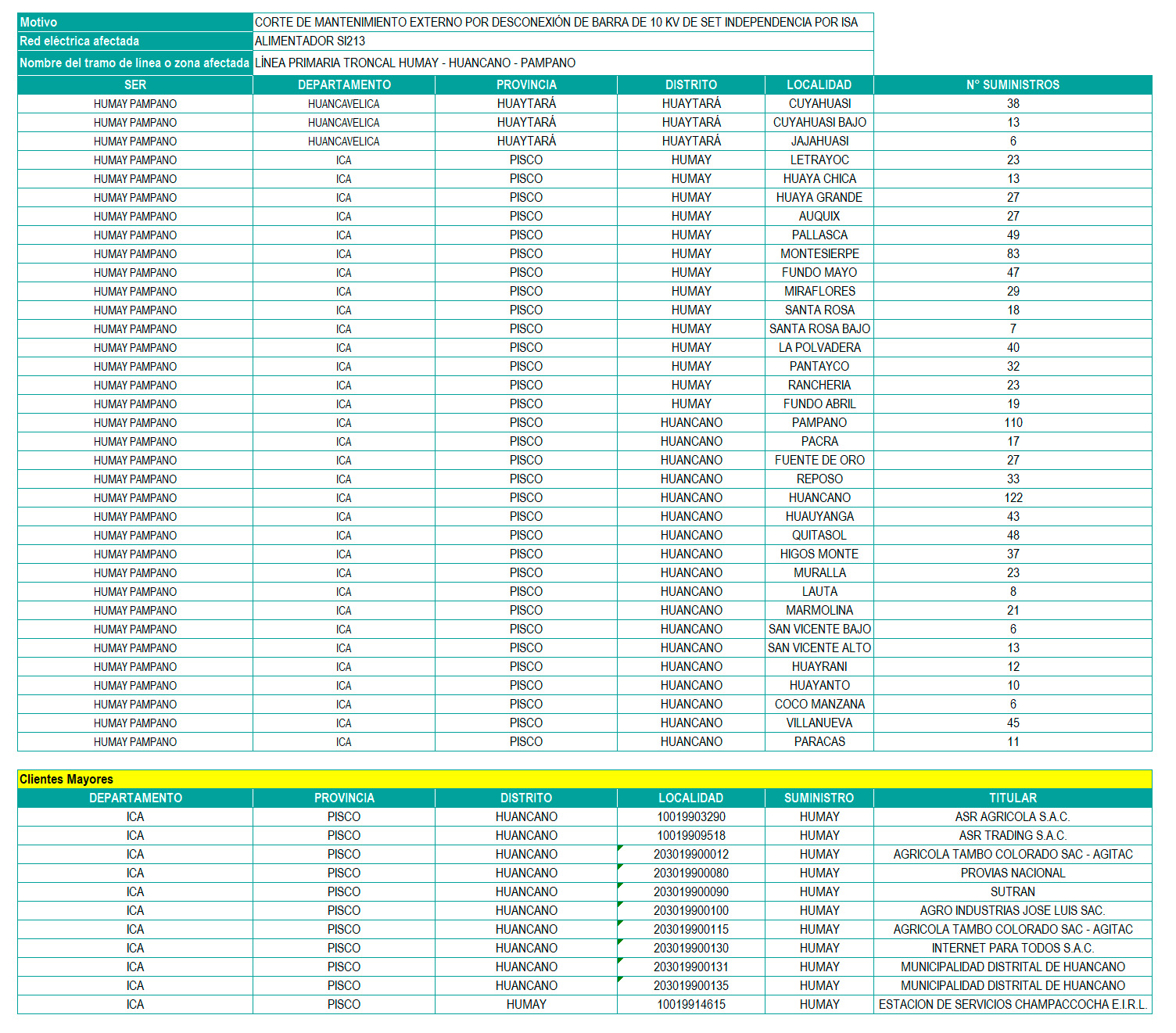Click the SANTA ROSA BAJO cell
This screenshot has width=1176, height=1033.
[819, 329]
